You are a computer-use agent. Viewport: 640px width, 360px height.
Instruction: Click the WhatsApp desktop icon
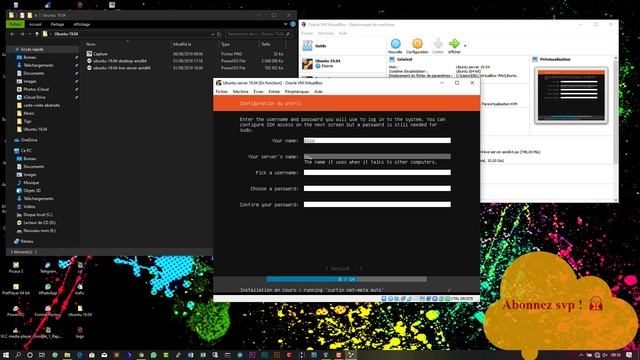[48, 289]
